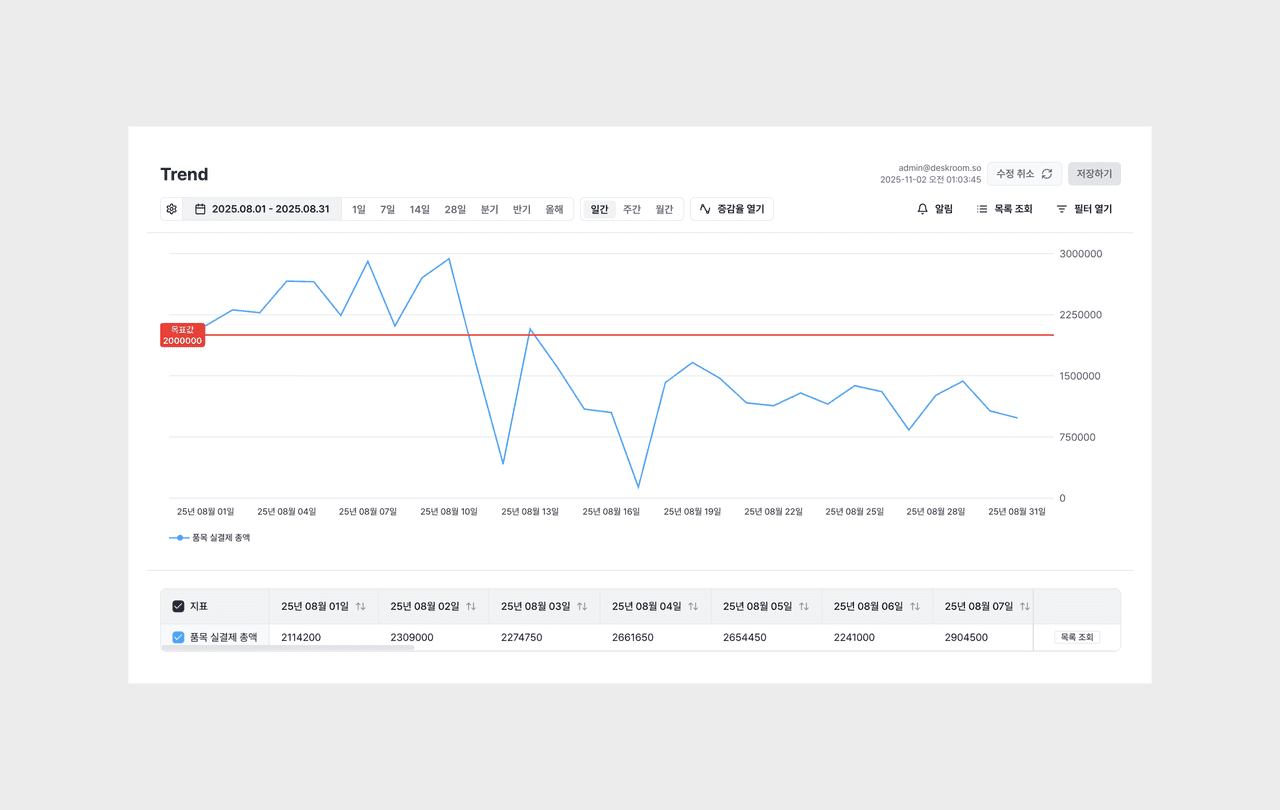The width and height of the screenshot is (1280, 810).
Task: Click the admin@deskroom.so account text
Action: pos(939,168)
